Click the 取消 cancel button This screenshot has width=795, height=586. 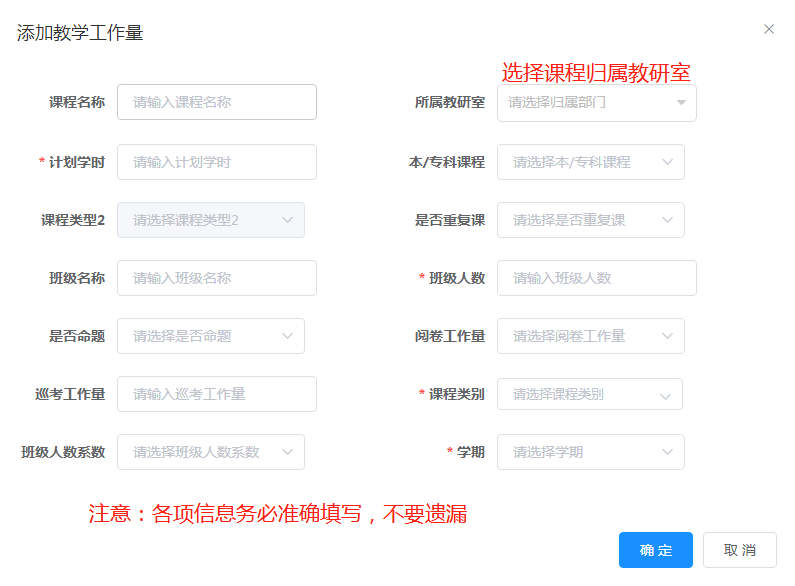pos(740,550)
